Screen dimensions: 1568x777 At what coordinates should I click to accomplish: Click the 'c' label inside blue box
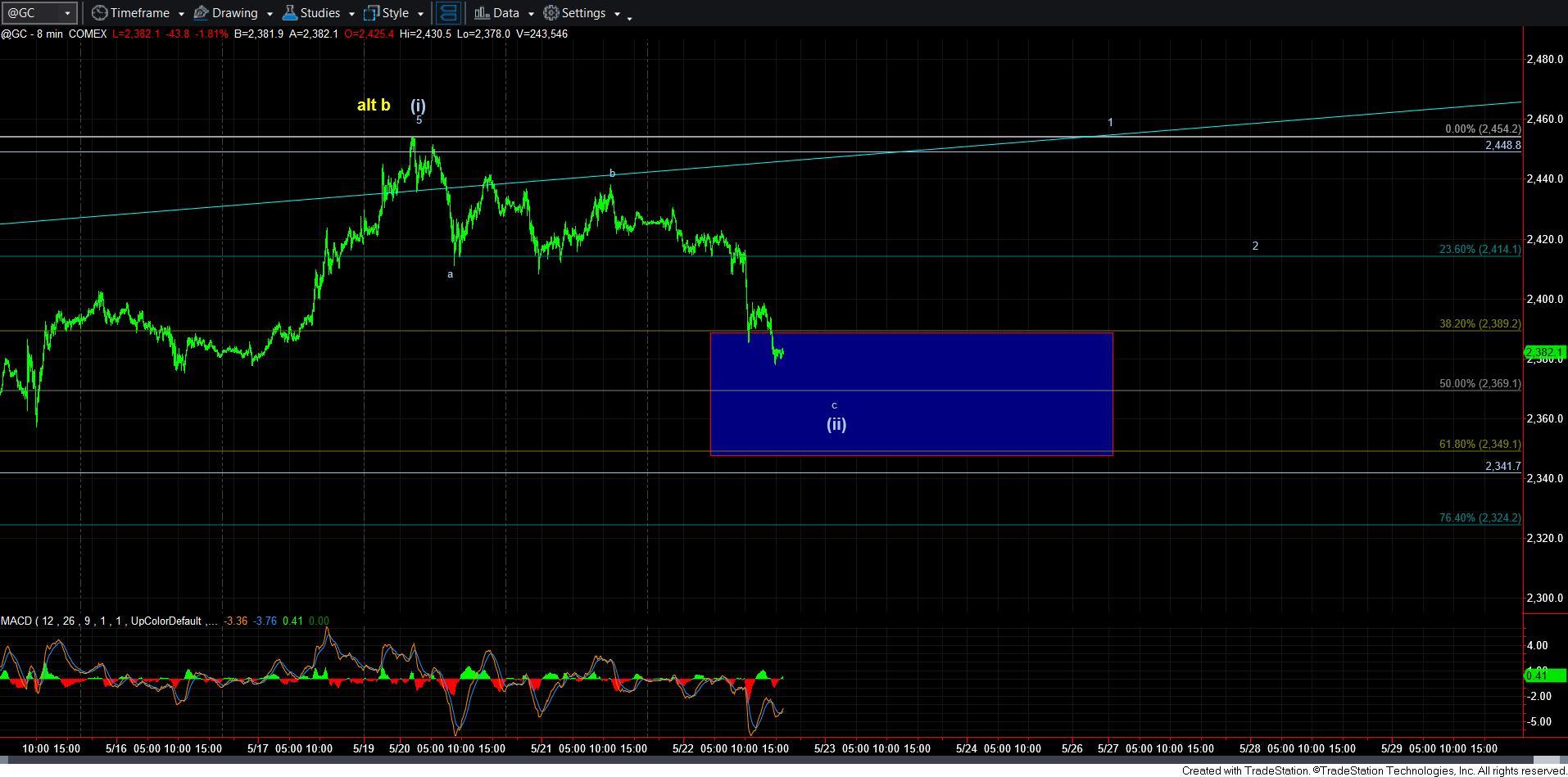pyautogui.click(x=834, y=405)
